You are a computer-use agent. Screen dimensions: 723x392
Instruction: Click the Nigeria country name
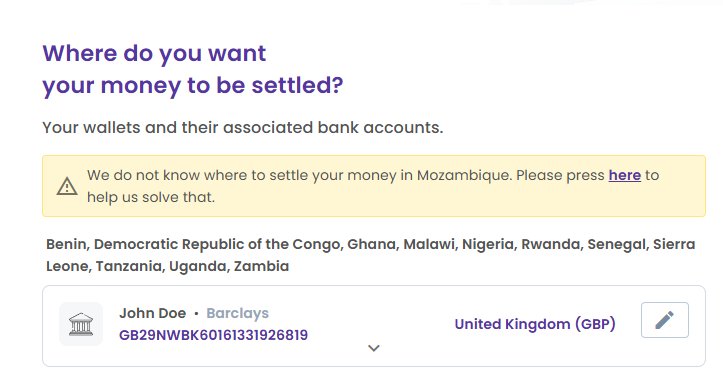488,244
